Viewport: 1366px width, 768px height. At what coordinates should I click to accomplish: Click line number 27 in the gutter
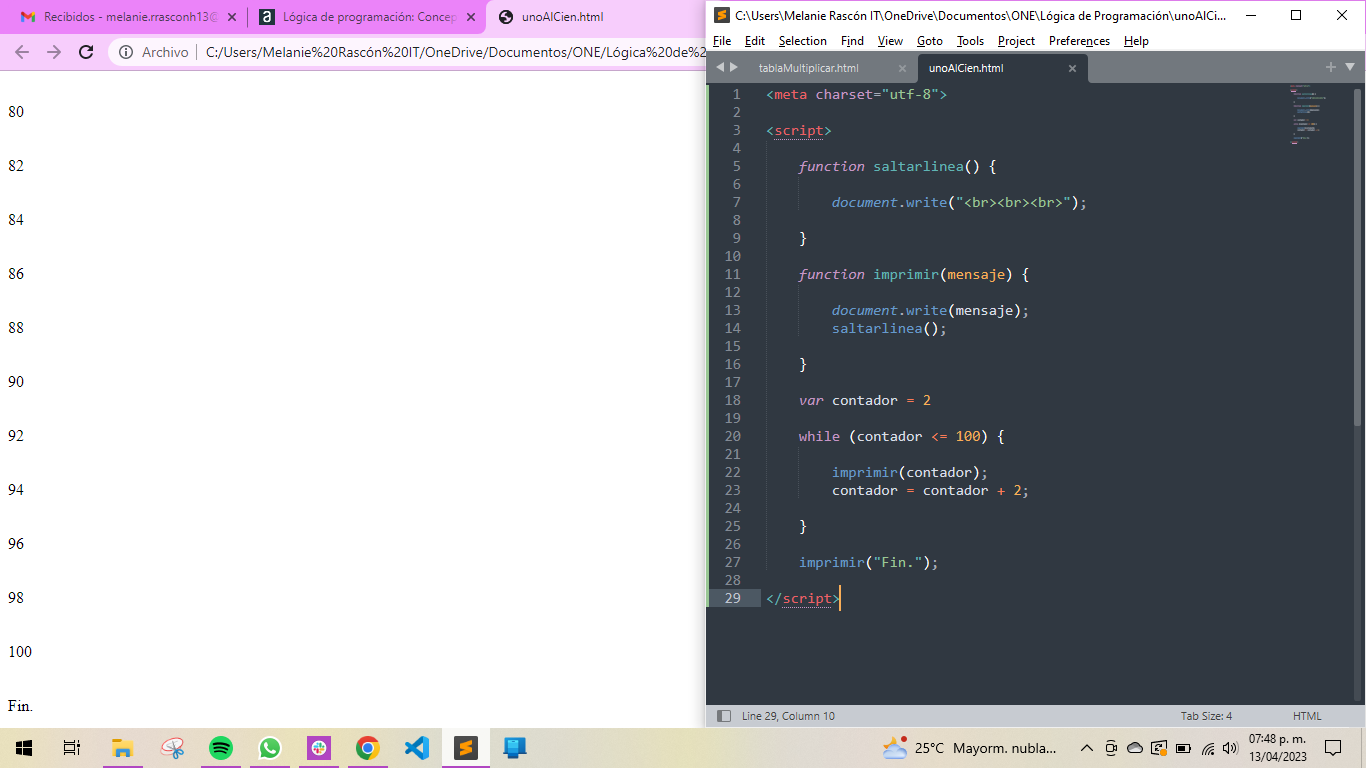pos(733,562)
